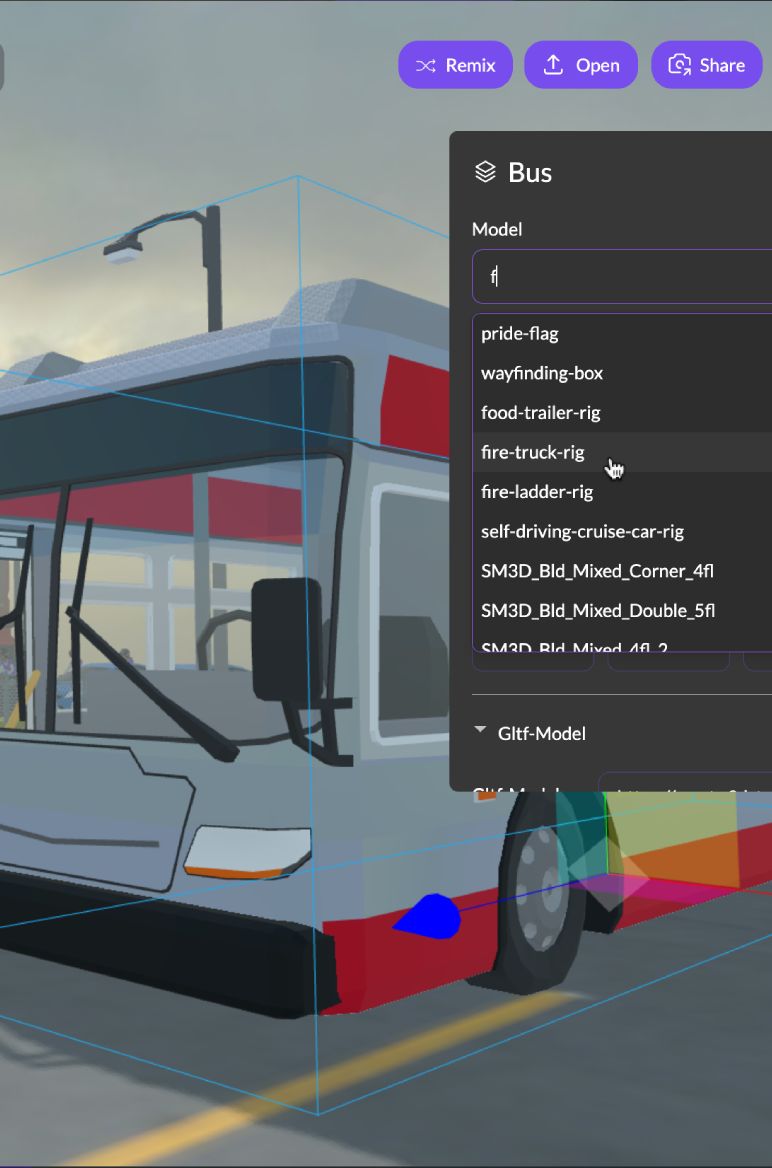Screen dimensions: 772x1168
Task: Click the Remix shuffle button
Action: [455, 65]
